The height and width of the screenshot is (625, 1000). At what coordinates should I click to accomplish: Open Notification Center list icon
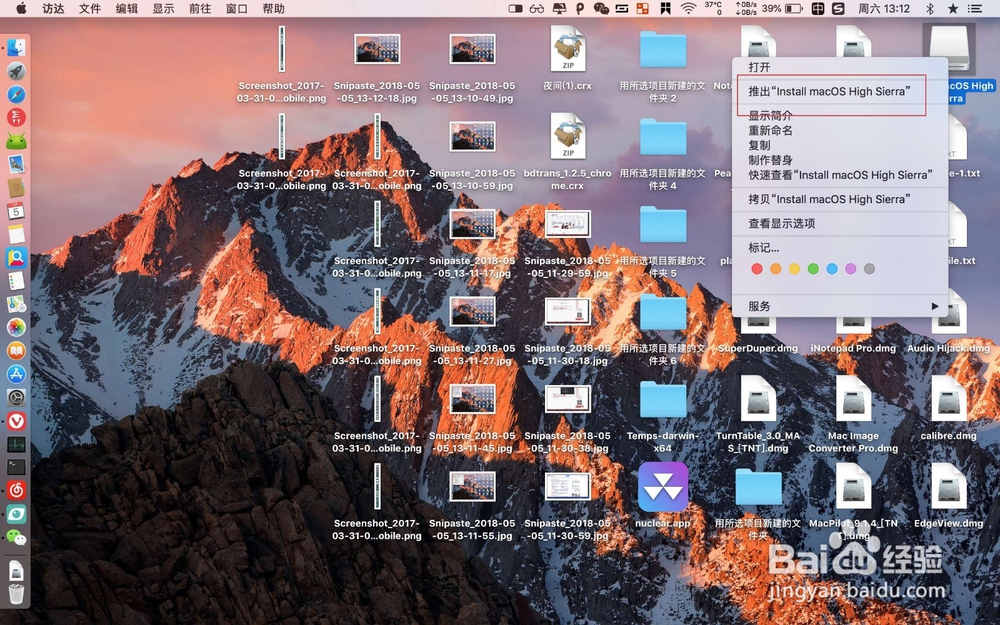tap(974, 8)
